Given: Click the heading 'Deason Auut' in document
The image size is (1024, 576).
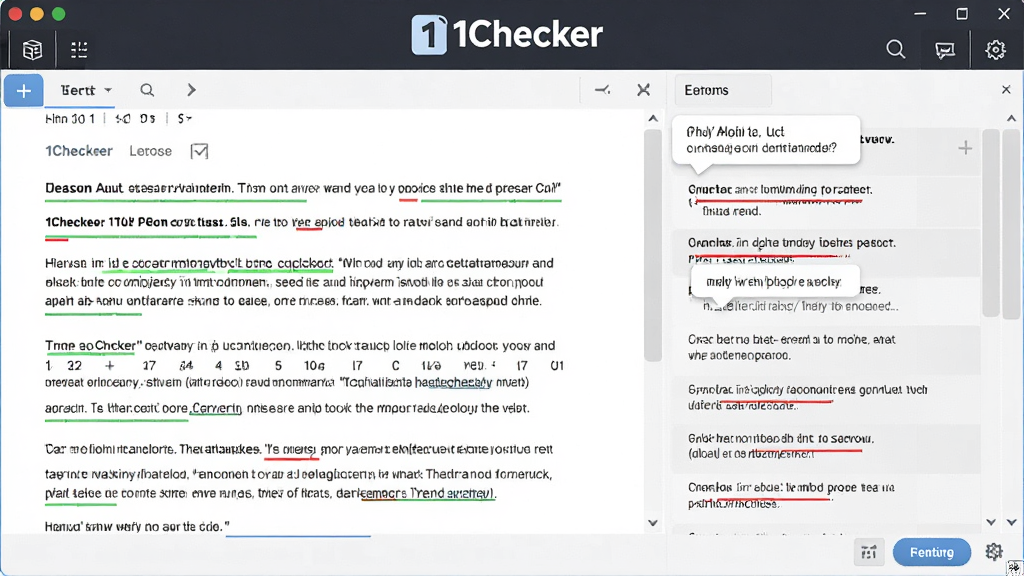Looking at the screenshot, I should (x=84, y=188).
